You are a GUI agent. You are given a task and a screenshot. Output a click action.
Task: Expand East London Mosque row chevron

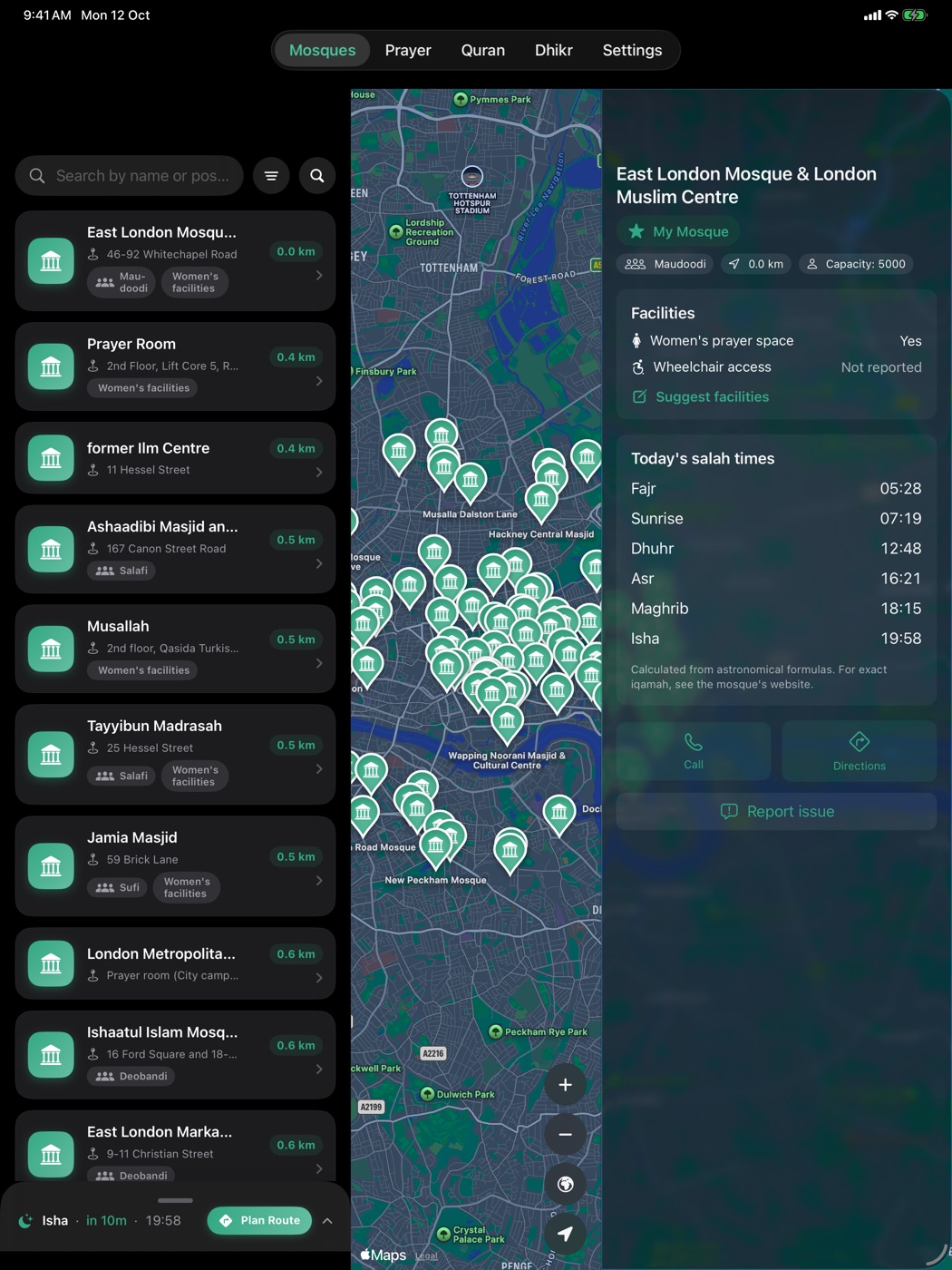click(x=319, y=275)
